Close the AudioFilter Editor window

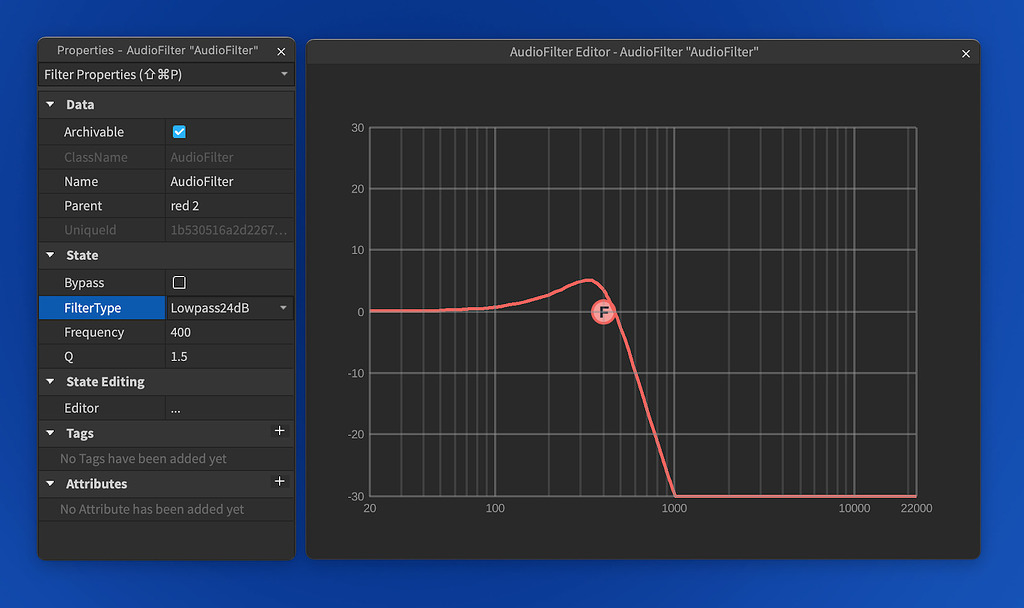click(965, 53)
